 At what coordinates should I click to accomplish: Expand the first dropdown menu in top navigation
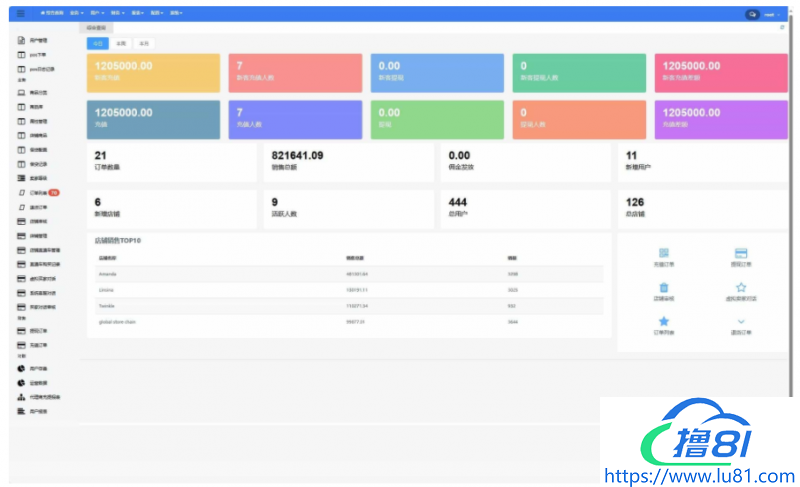click(x=75, y=13)
